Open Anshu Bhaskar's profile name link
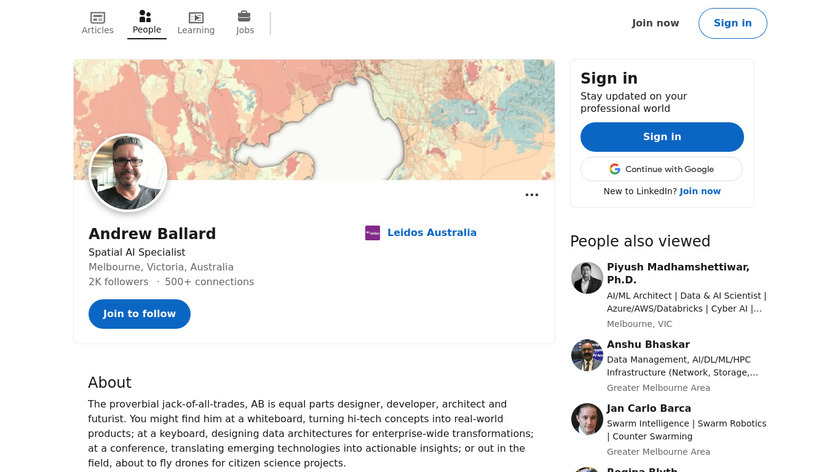Image resolution: width=840 pixels, height=472 pixels. (648, 344)
